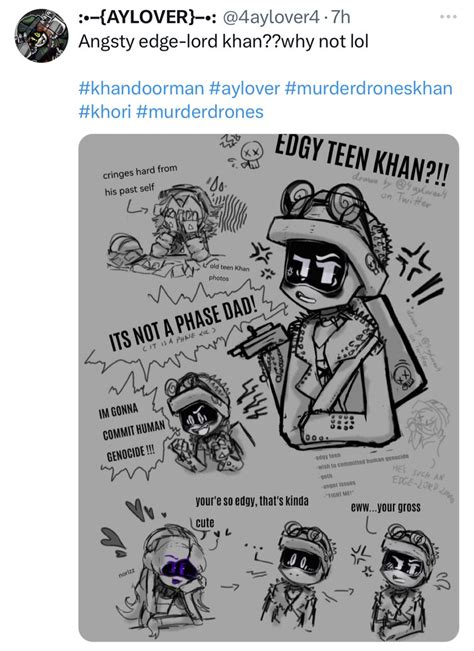Viewport: 474px width, 651px height.
Task: Tap the #khori hashtag
Action: tap(104, 112)
